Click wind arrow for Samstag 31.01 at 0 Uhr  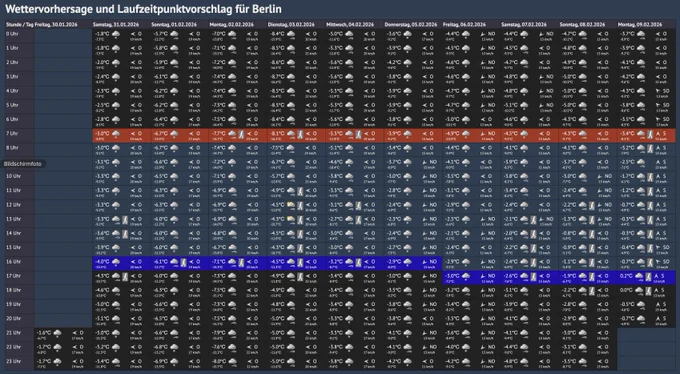point(133,34)
